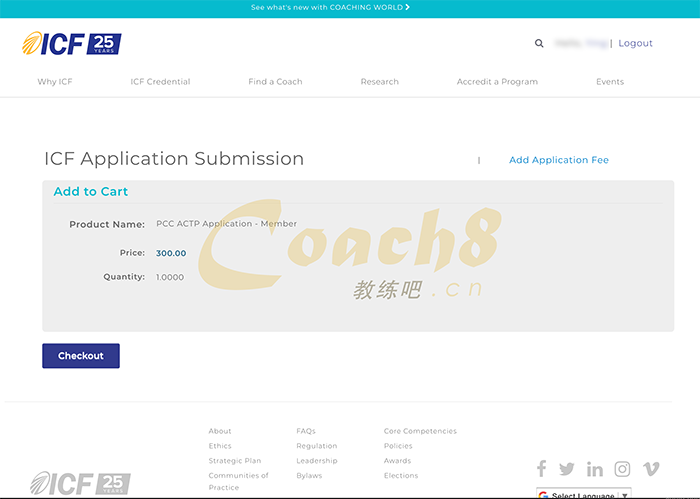The image size is (700, 499).
Task: Log out using the Logout link
Action: tap(635, 44)
